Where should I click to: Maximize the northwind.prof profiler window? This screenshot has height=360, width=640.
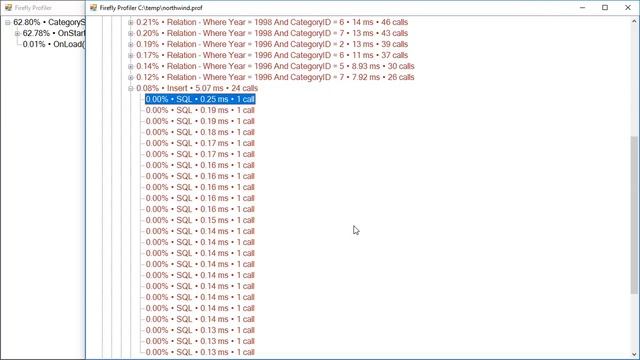point(605,8)
